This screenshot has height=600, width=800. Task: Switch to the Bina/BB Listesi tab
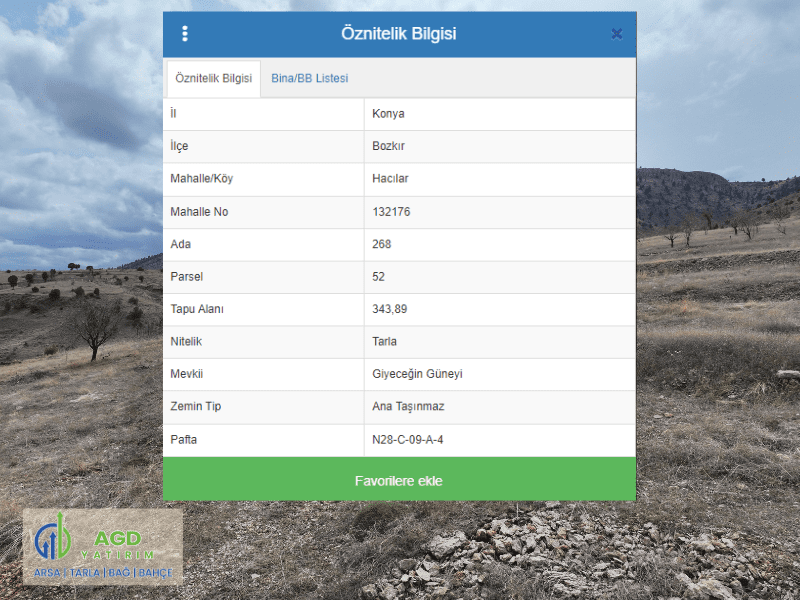pos(309,78)
